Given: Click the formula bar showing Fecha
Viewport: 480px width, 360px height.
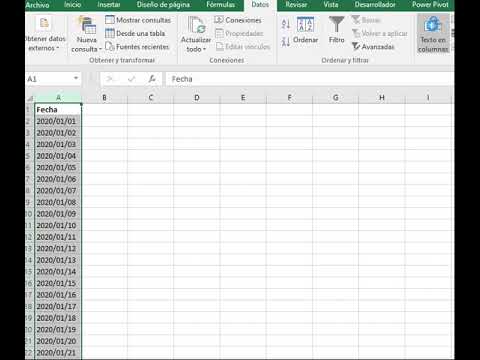Looking at the screenshot, I should point(309,79).
